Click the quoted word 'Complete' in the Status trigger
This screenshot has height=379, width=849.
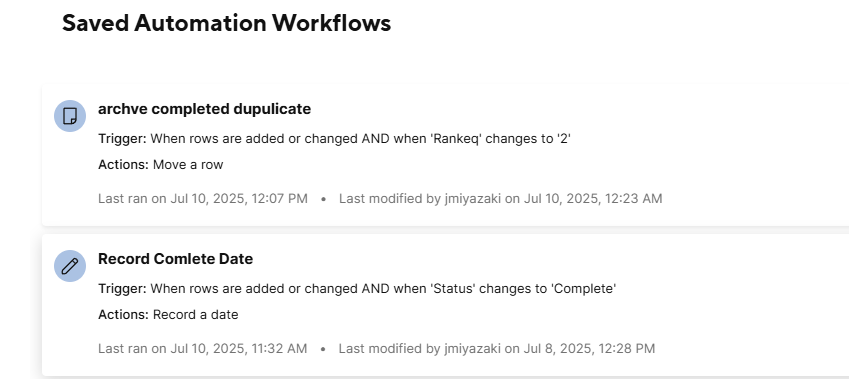coord(584,289)
